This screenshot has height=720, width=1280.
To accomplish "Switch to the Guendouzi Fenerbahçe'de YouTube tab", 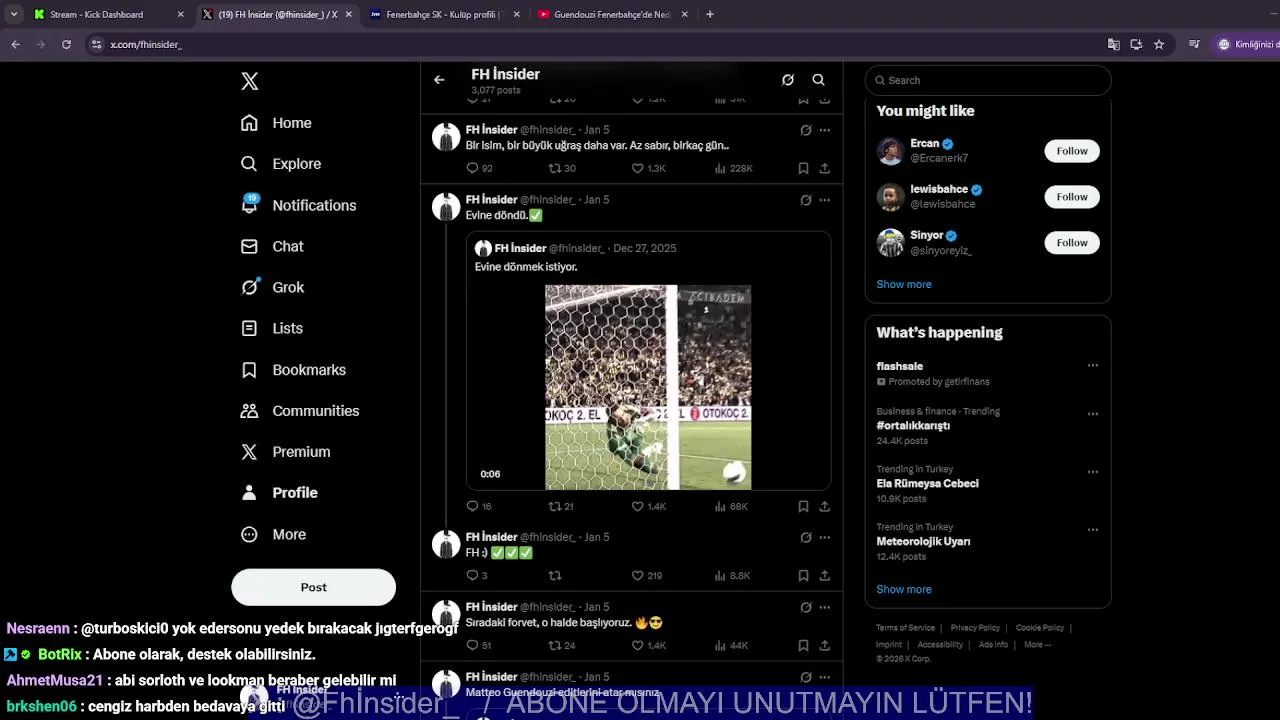I will coord(612,14).
